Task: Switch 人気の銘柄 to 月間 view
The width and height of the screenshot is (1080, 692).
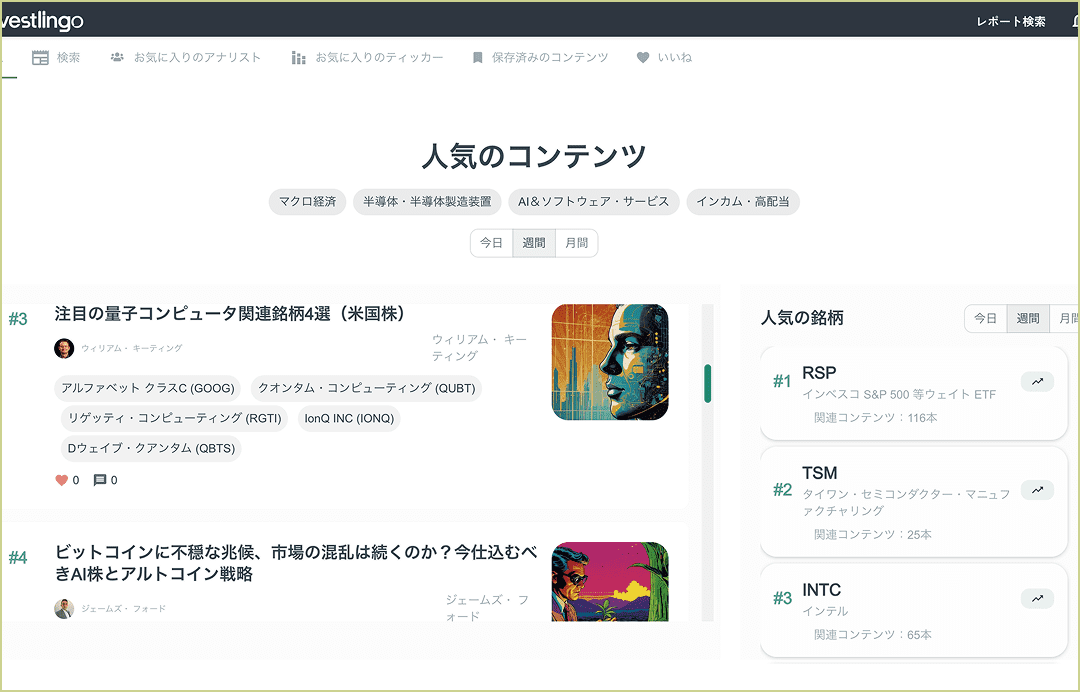Action: pos(1068,318)
